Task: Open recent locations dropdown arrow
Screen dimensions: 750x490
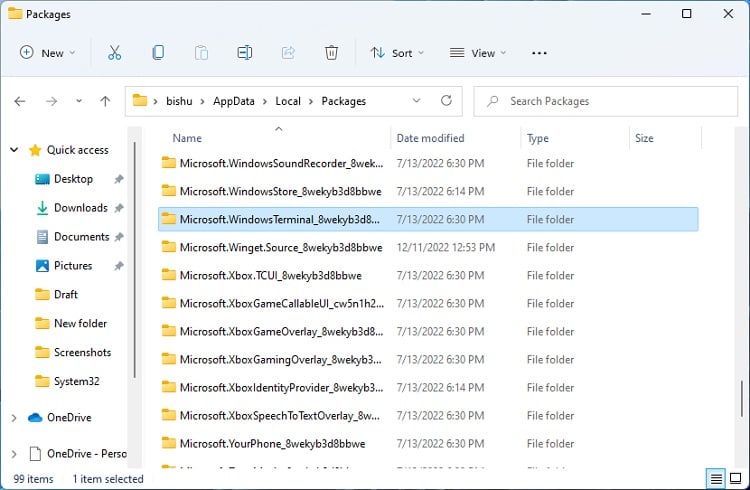Action: 79,101
